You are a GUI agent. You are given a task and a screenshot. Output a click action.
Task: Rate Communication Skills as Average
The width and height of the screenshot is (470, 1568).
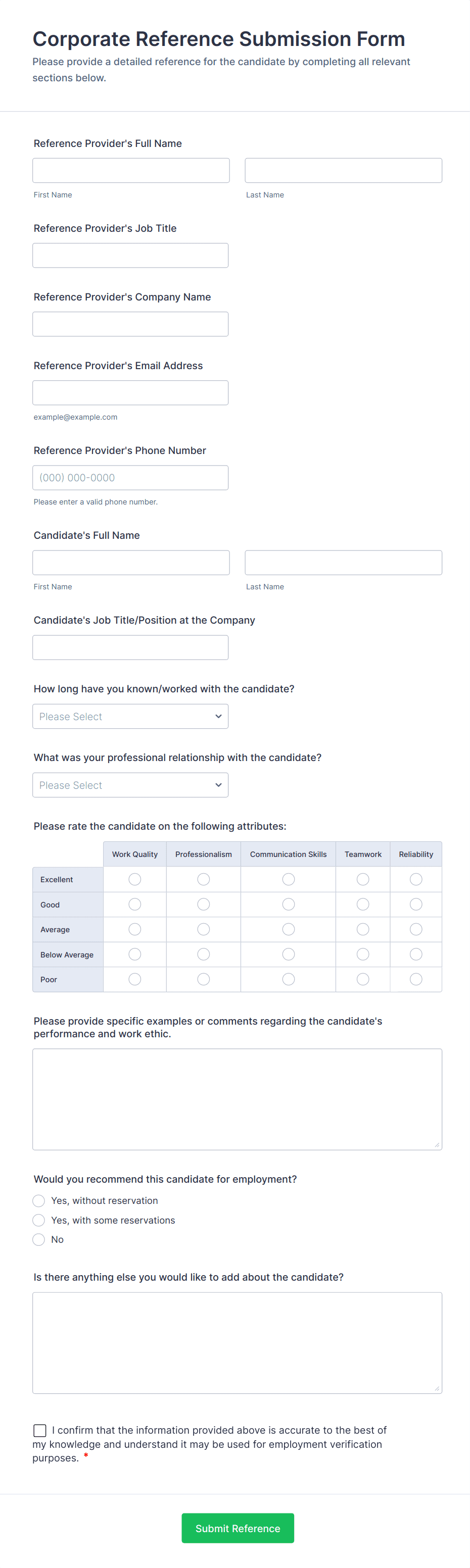pyautogui.click(x=289, y=930)
